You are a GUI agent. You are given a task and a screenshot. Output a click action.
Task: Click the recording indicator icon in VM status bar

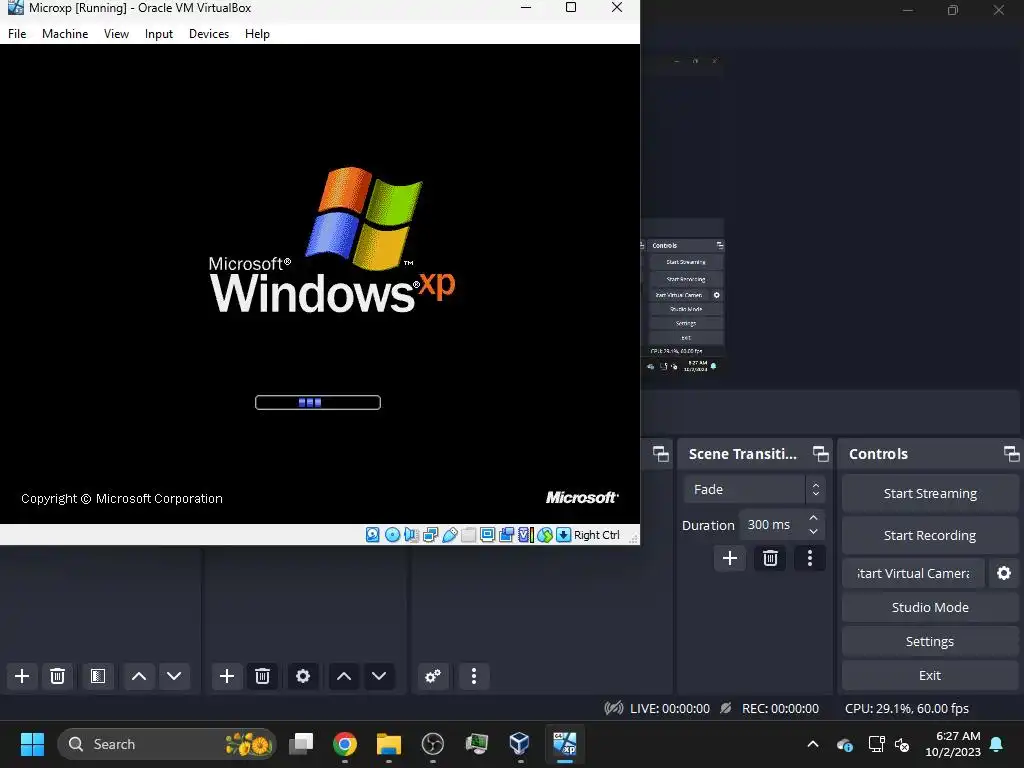click(x=506, y=535)
